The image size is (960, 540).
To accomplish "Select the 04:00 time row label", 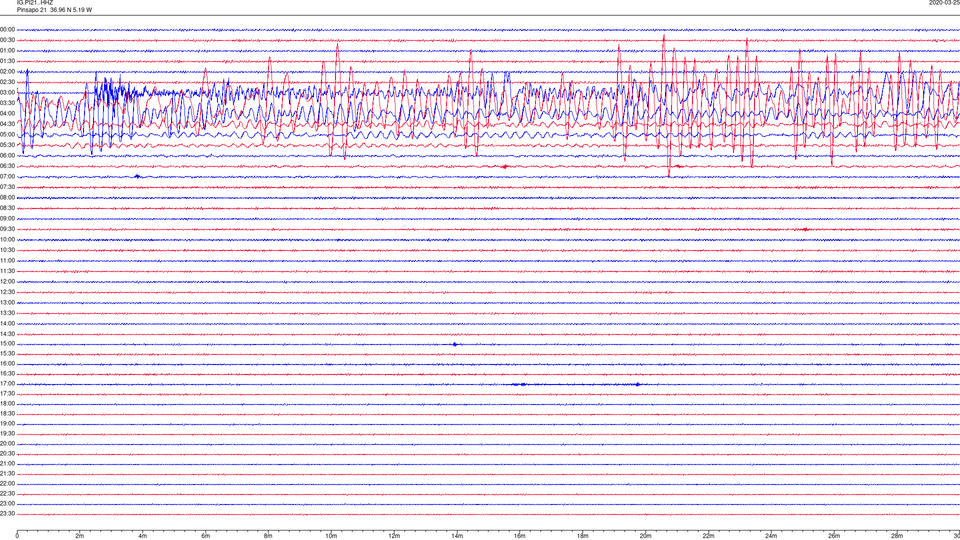I will pos(7,114).
